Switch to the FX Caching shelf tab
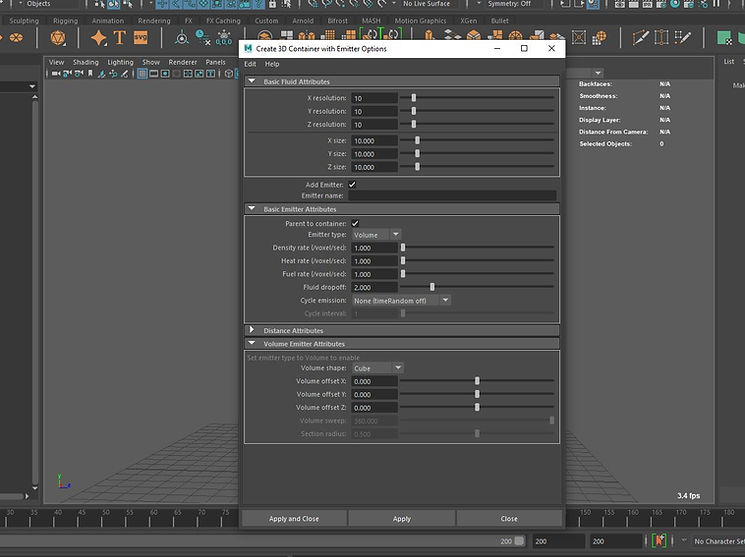 tap(223, 21)
